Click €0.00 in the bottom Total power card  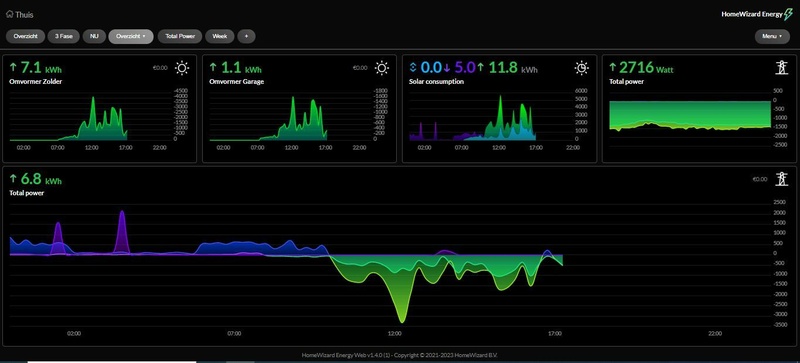tap(760, 179)
